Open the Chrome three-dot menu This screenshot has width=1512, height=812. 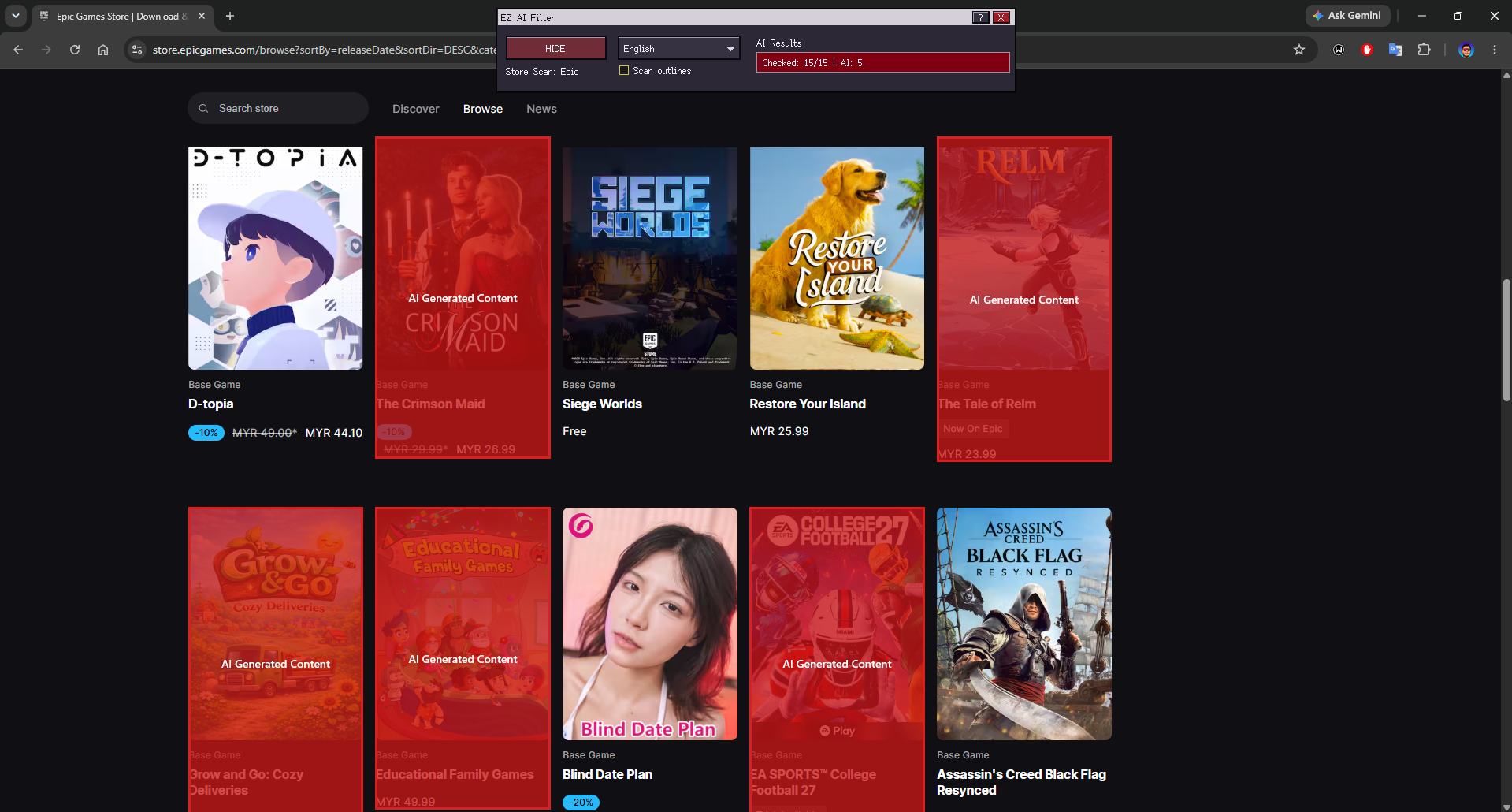(x=1495, y=50)
